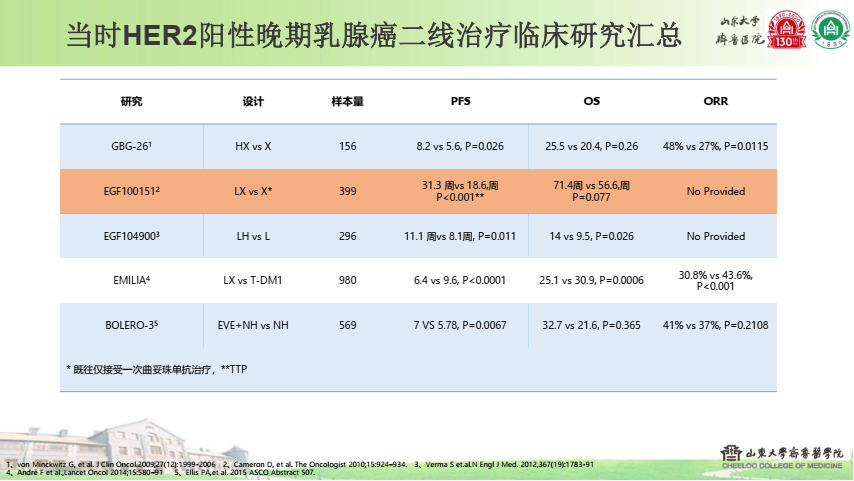Viewport: 854px width, 481px height.
Task: Click the Ellis PA 2015 ASCO Abstract reference
Action: coord(245,472)
